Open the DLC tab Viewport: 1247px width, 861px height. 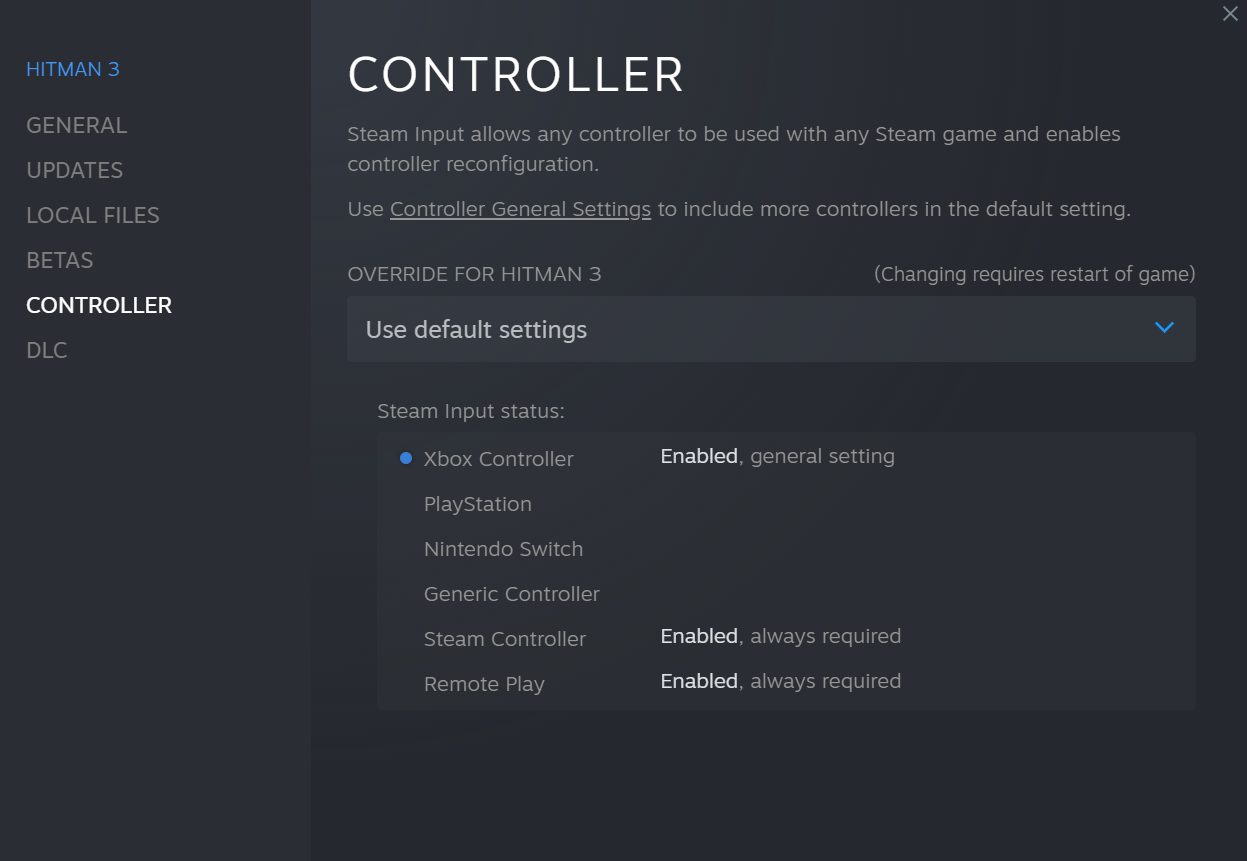[47, 350]
